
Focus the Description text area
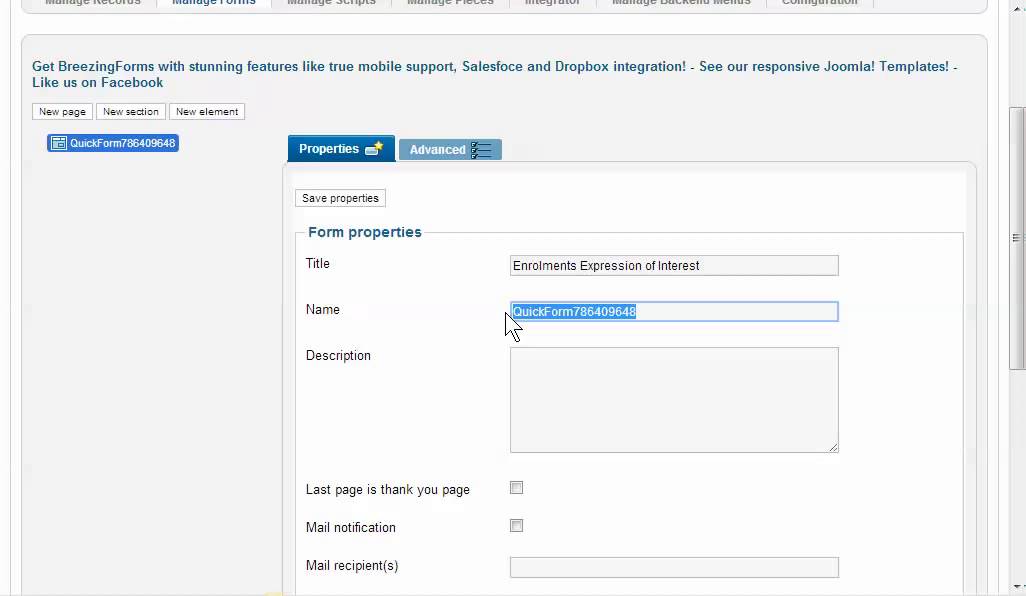[x=674, y=399]
